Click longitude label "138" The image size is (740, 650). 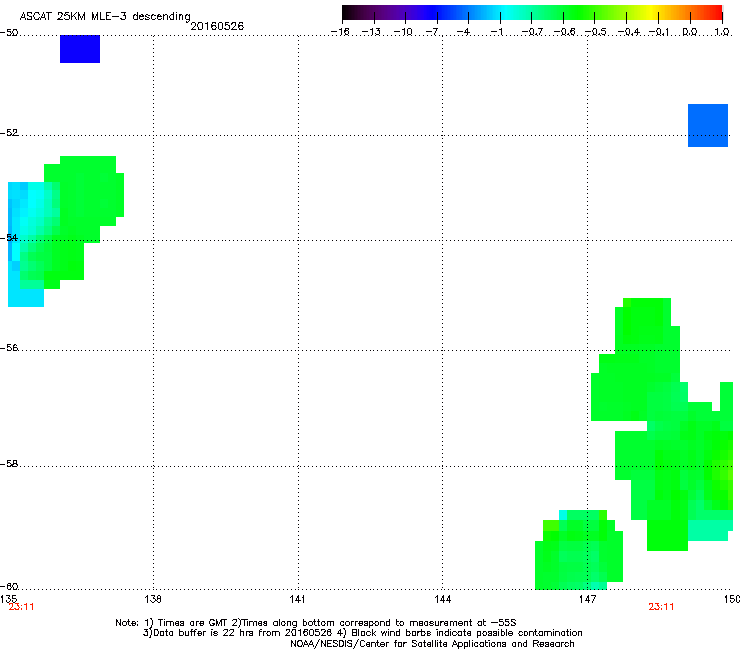153,599
